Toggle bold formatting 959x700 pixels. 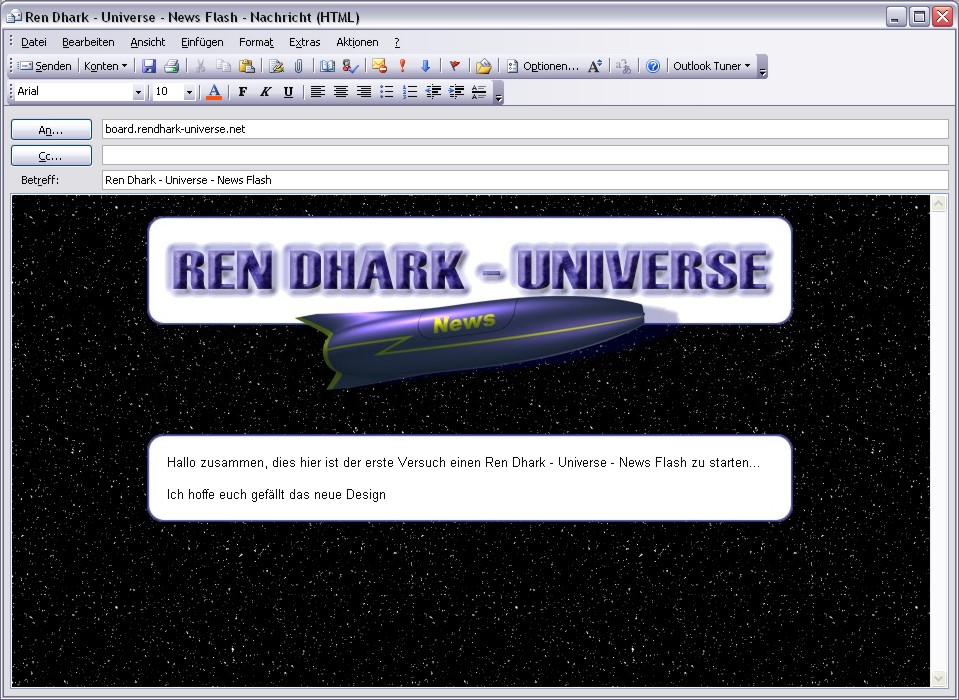tap(242, 92)
